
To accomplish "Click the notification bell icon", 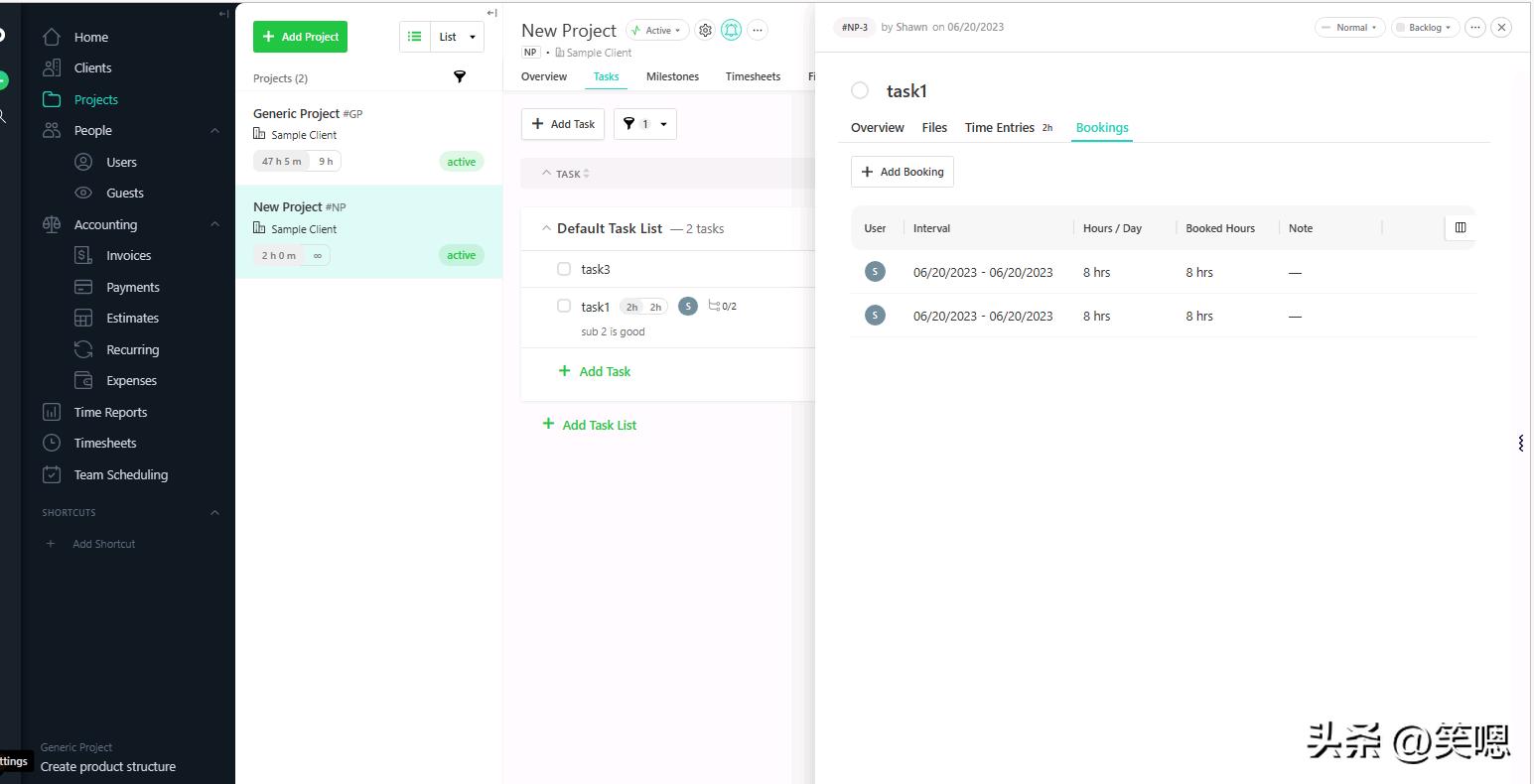I will (731, 31).
